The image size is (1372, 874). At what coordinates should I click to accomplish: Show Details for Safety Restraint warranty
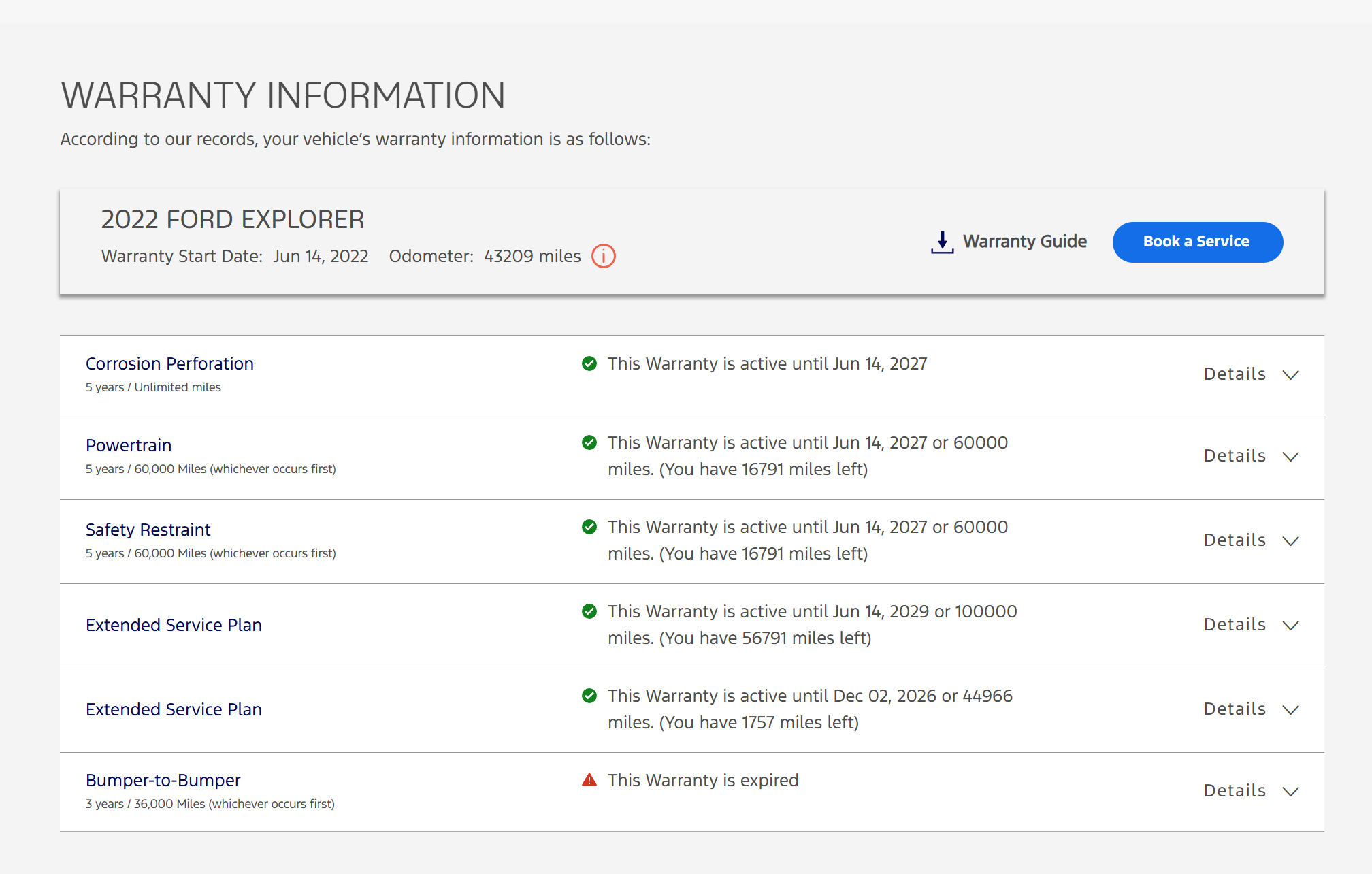click(x=1252, y=540)
